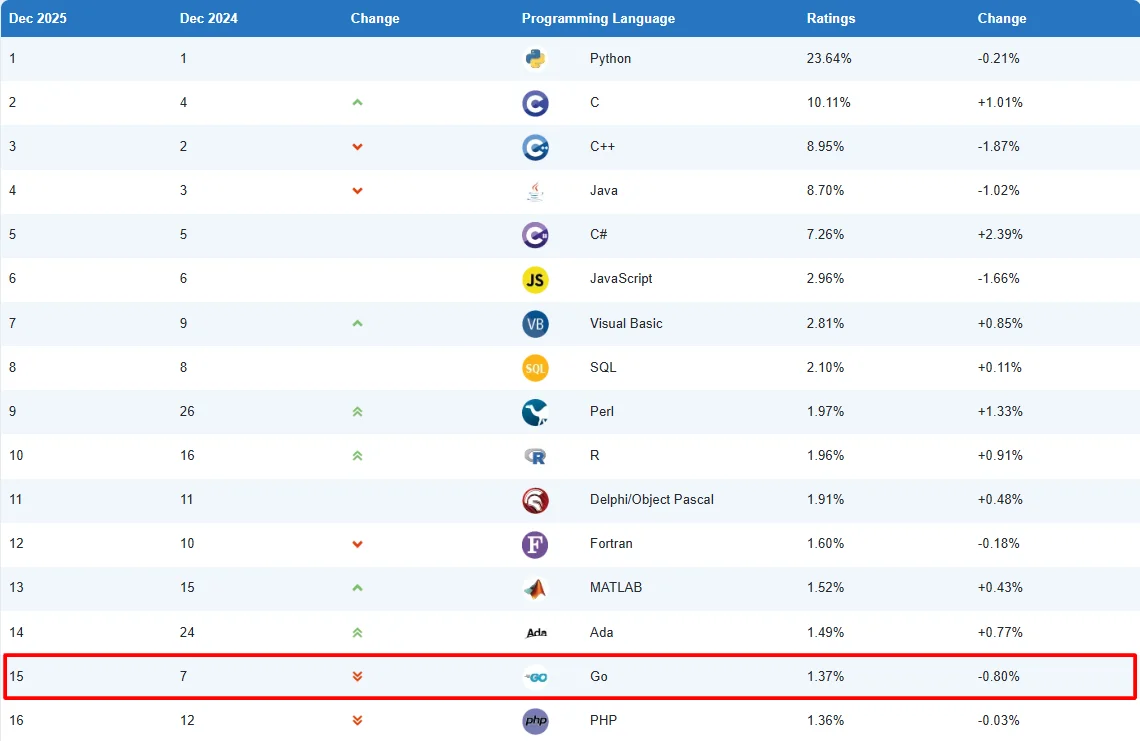Click the Java coffee cup icon
The width and height of the screenshot is (1140, 741).
point(535,191)
